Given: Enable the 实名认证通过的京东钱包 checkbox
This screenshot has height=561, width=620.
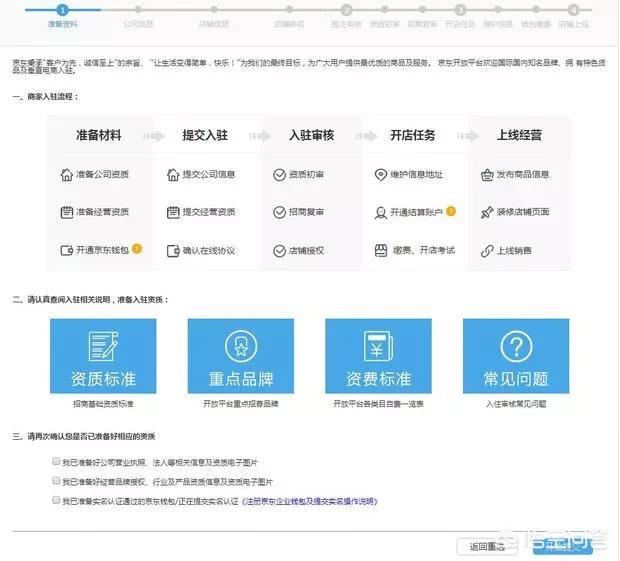Looking at the screenshot, I should pos(55,499).
